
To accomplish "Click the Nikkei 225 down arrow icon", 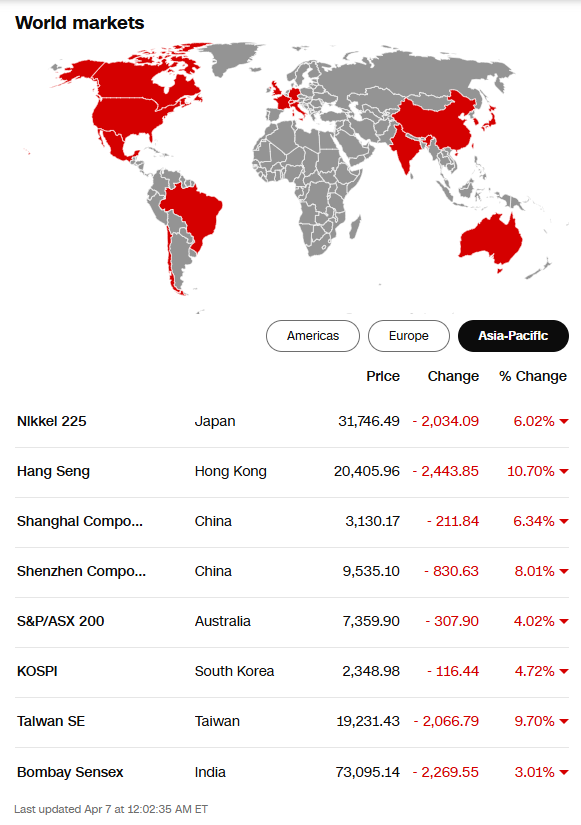I will pyautogui.click(x=564, y=421).
